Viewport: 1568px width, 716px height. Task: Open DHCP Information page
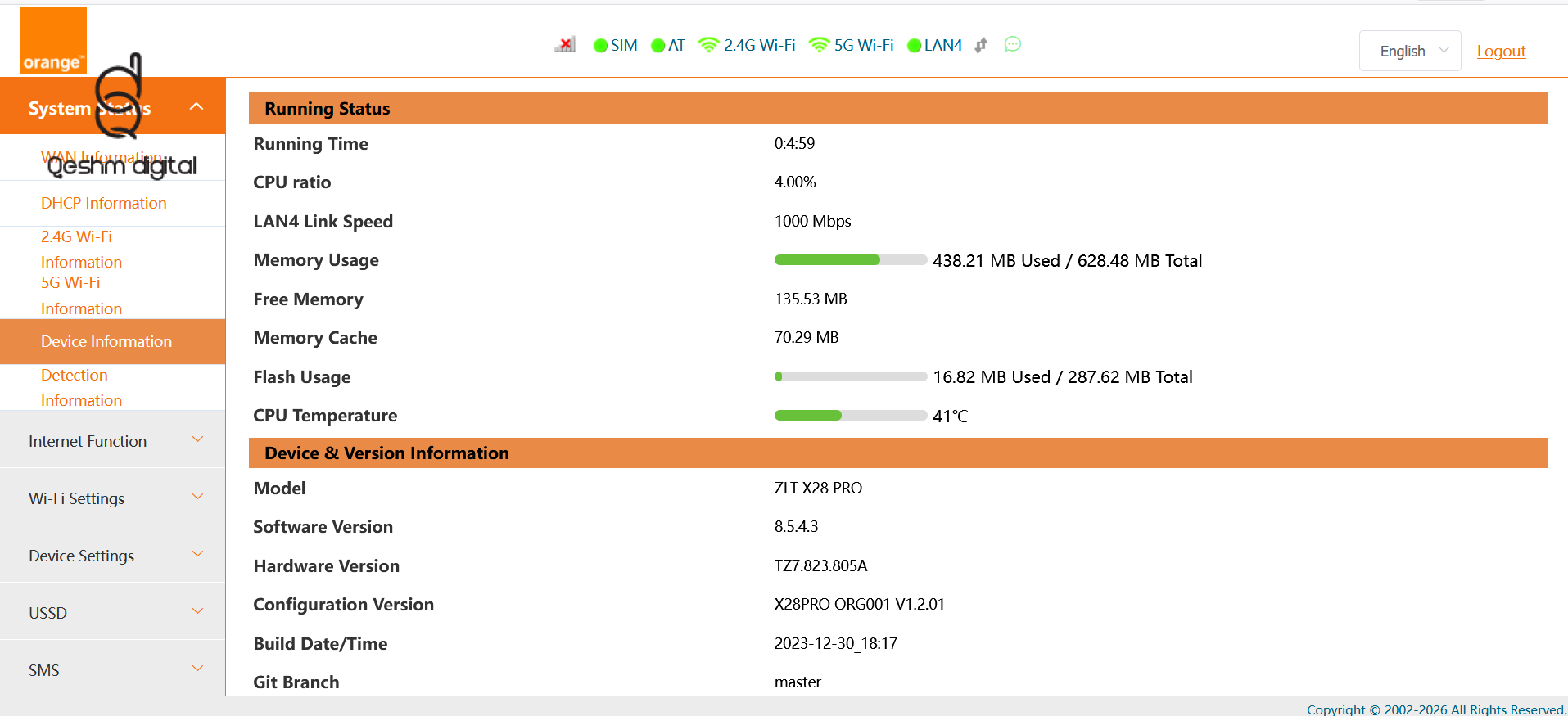(x=113, y=203)
